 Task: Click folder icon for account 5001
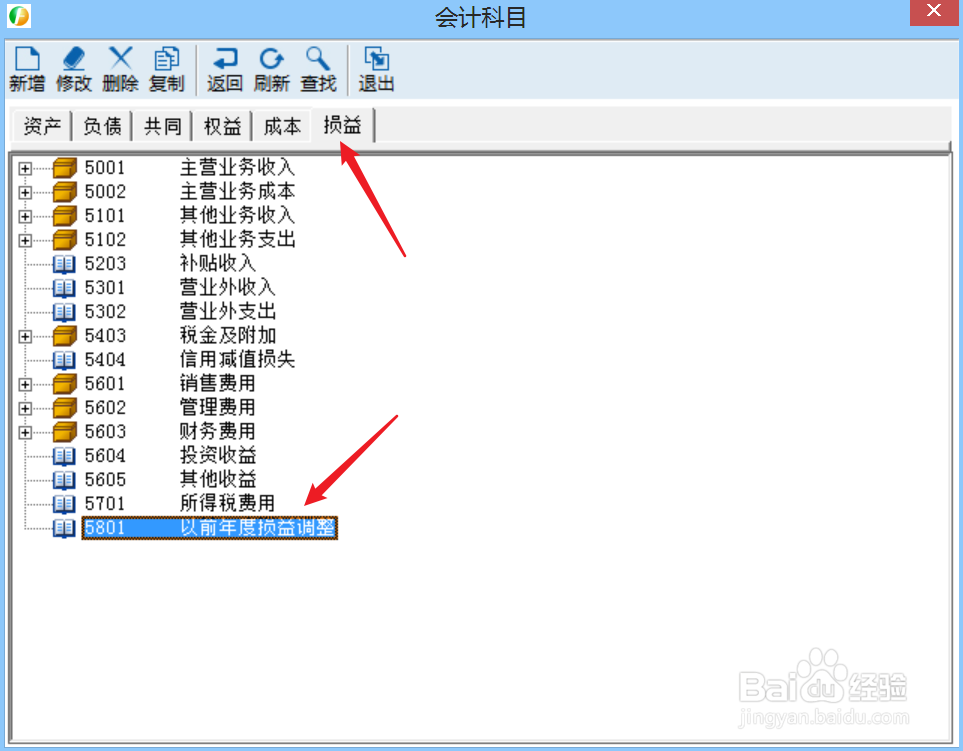tap(64, 168)
